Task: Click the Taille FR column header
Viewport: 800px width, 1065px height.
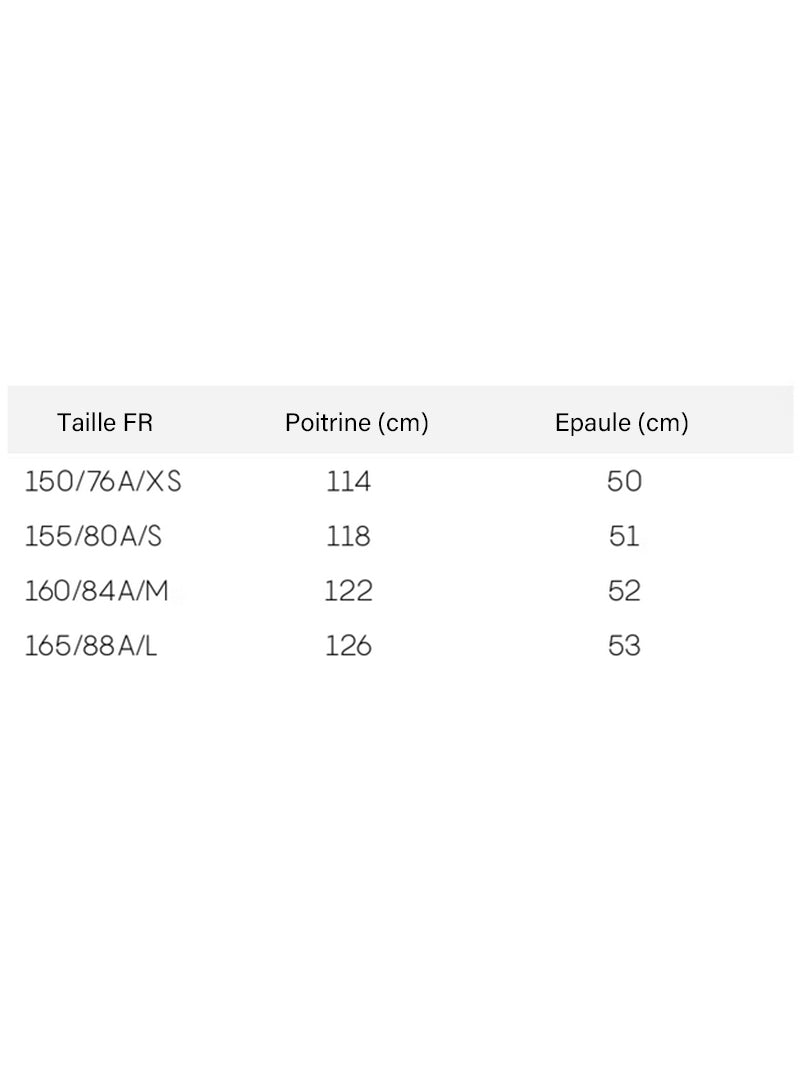Action: coord(105,422)
